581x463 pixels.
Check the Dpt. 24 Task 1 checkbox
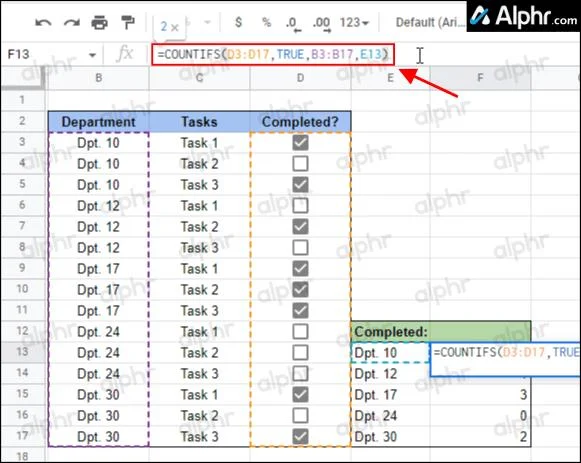tap(300, 332)
